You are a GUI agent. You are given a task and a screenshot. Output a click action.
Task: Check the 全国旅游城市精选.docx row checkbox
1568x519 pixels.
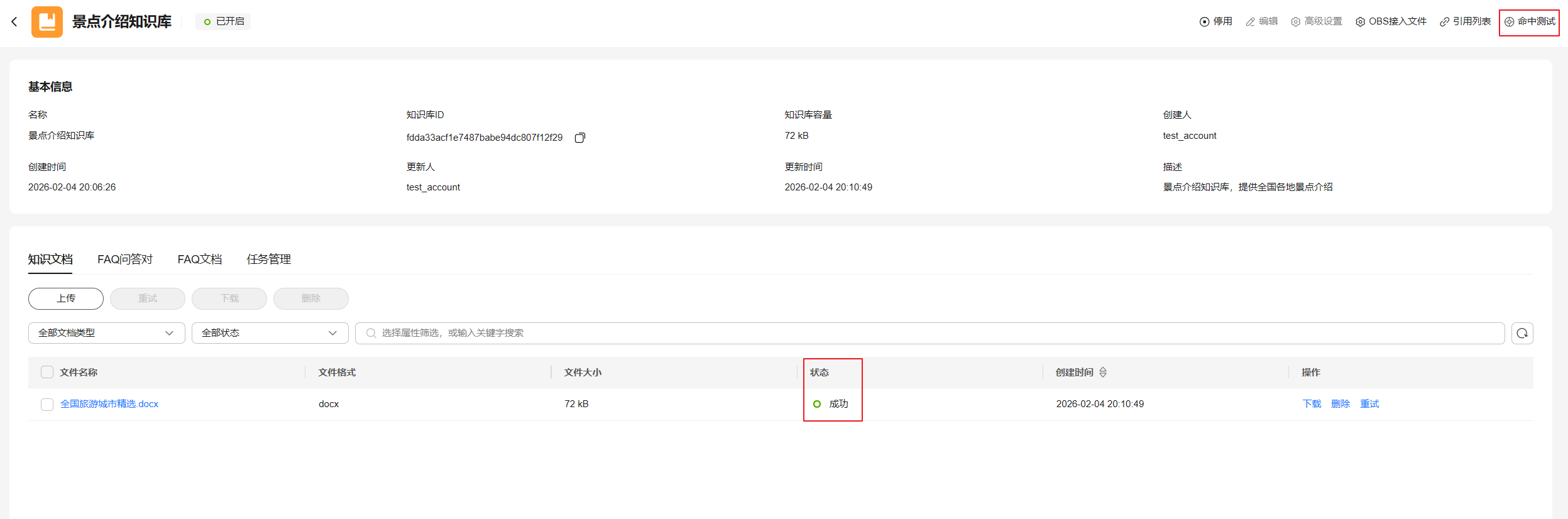tap(47, 405)
